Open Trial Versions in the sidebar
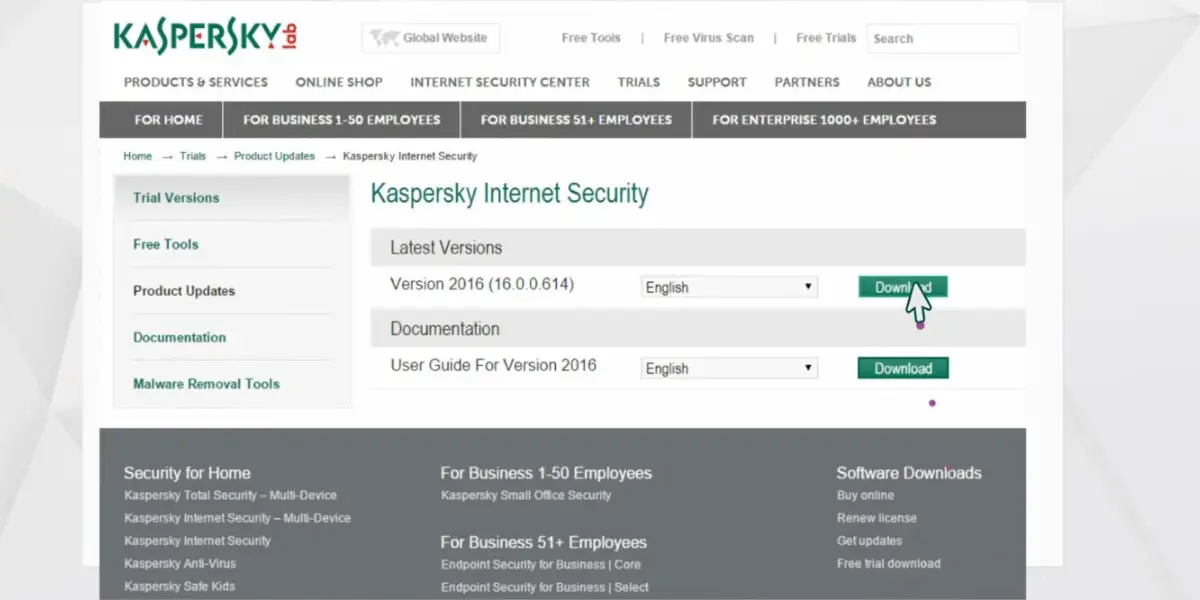This screenshot has width=1200, height=600. 176,198
